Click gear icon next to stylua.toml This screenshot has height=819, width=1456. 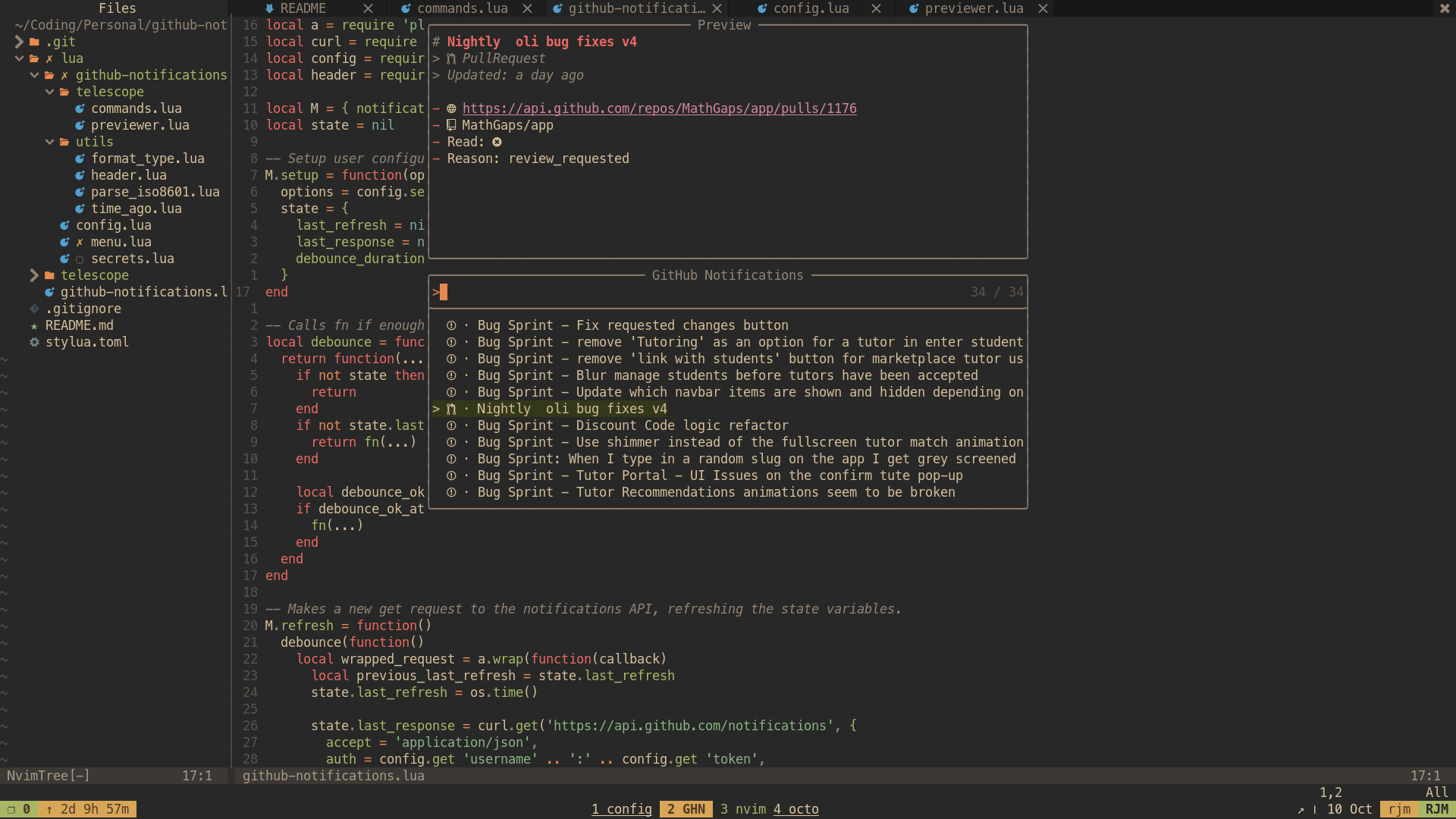(34, 342)
